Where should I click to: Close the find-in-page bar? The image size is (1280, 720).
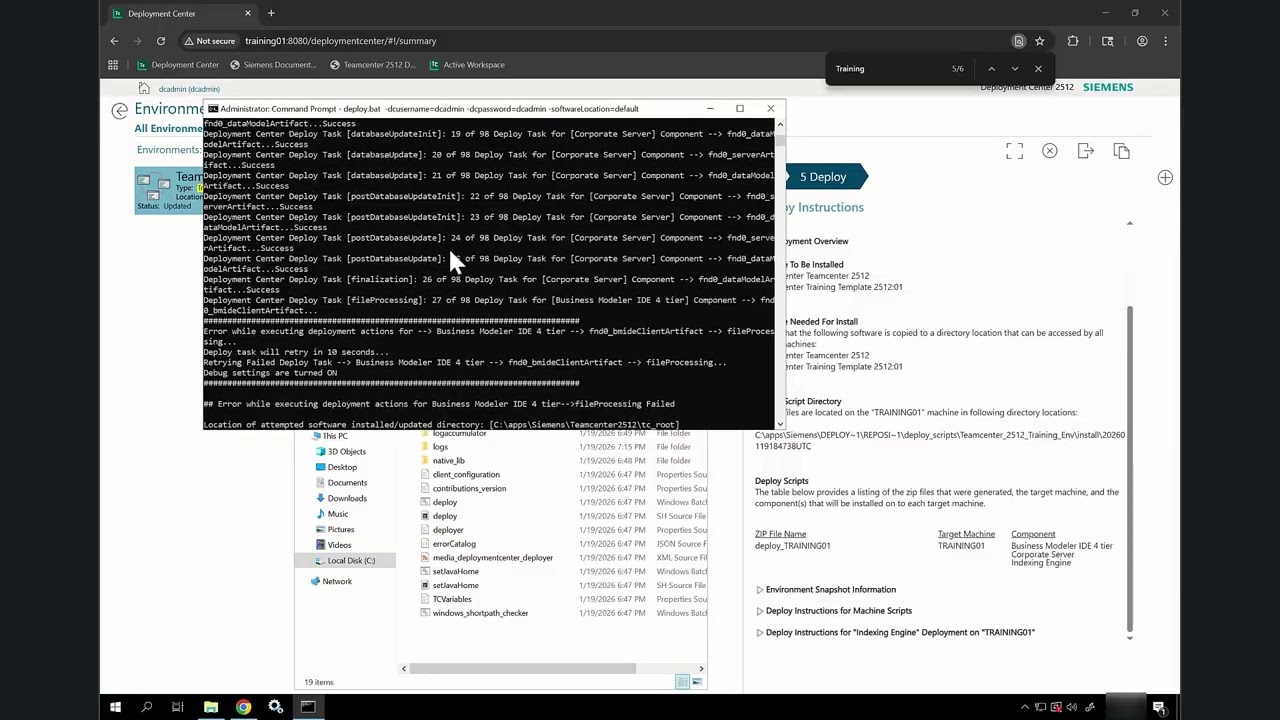[x=1038, y=69]
